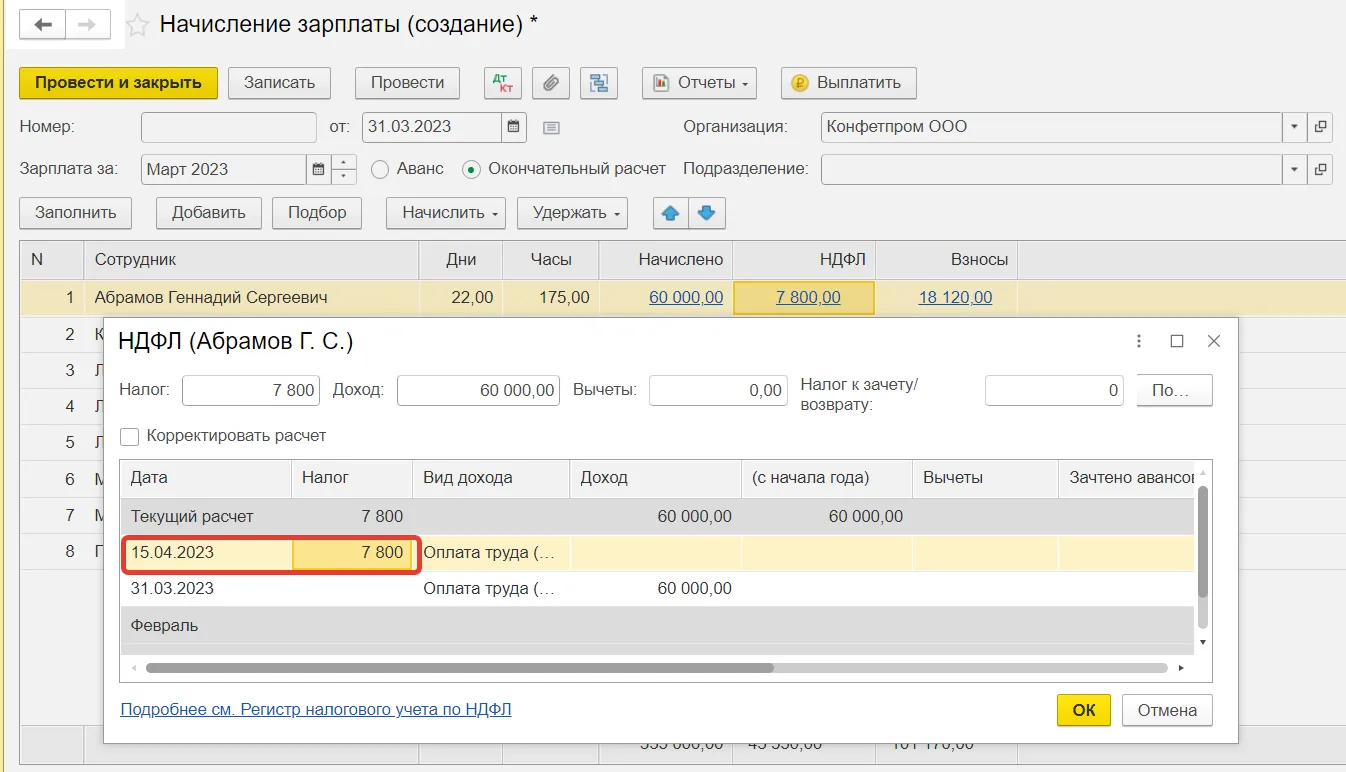
Task: Click the Добавить button
Action: [209, 213]
